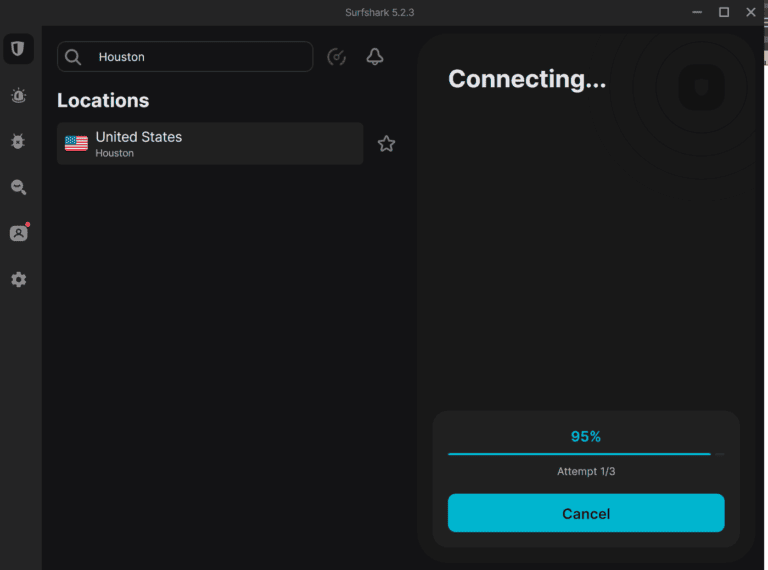Click the Locations heading
Viewport: 768px width, 570px height.
103,100
